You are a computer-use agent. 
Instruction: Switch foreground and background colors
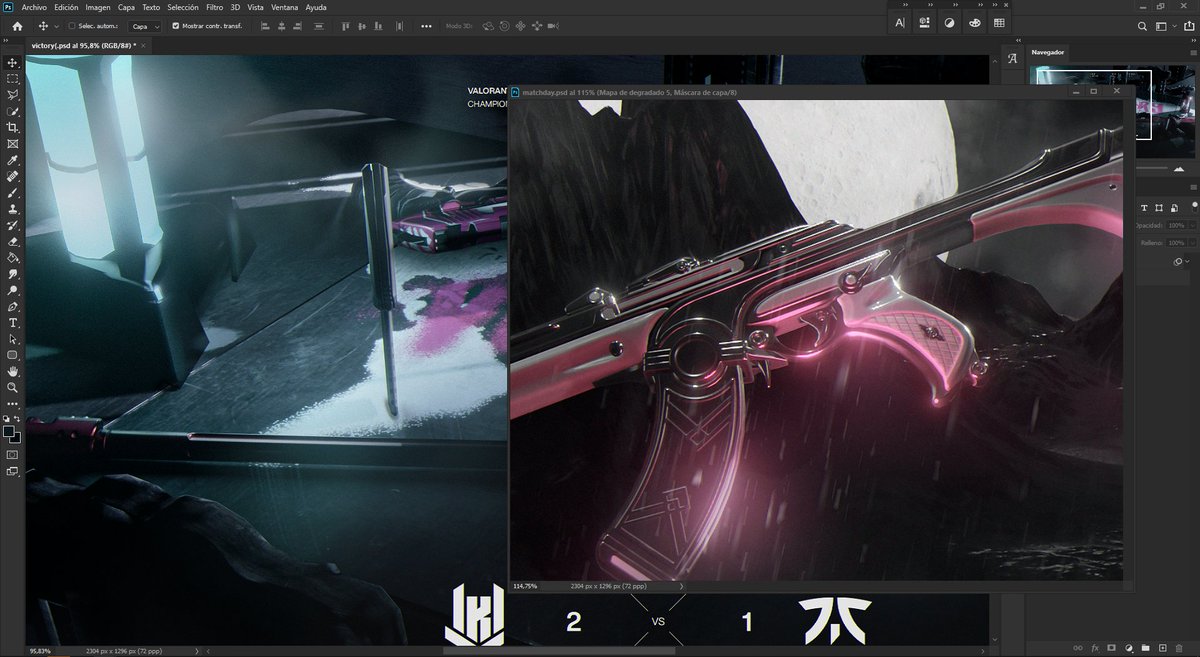pos(19,420)
